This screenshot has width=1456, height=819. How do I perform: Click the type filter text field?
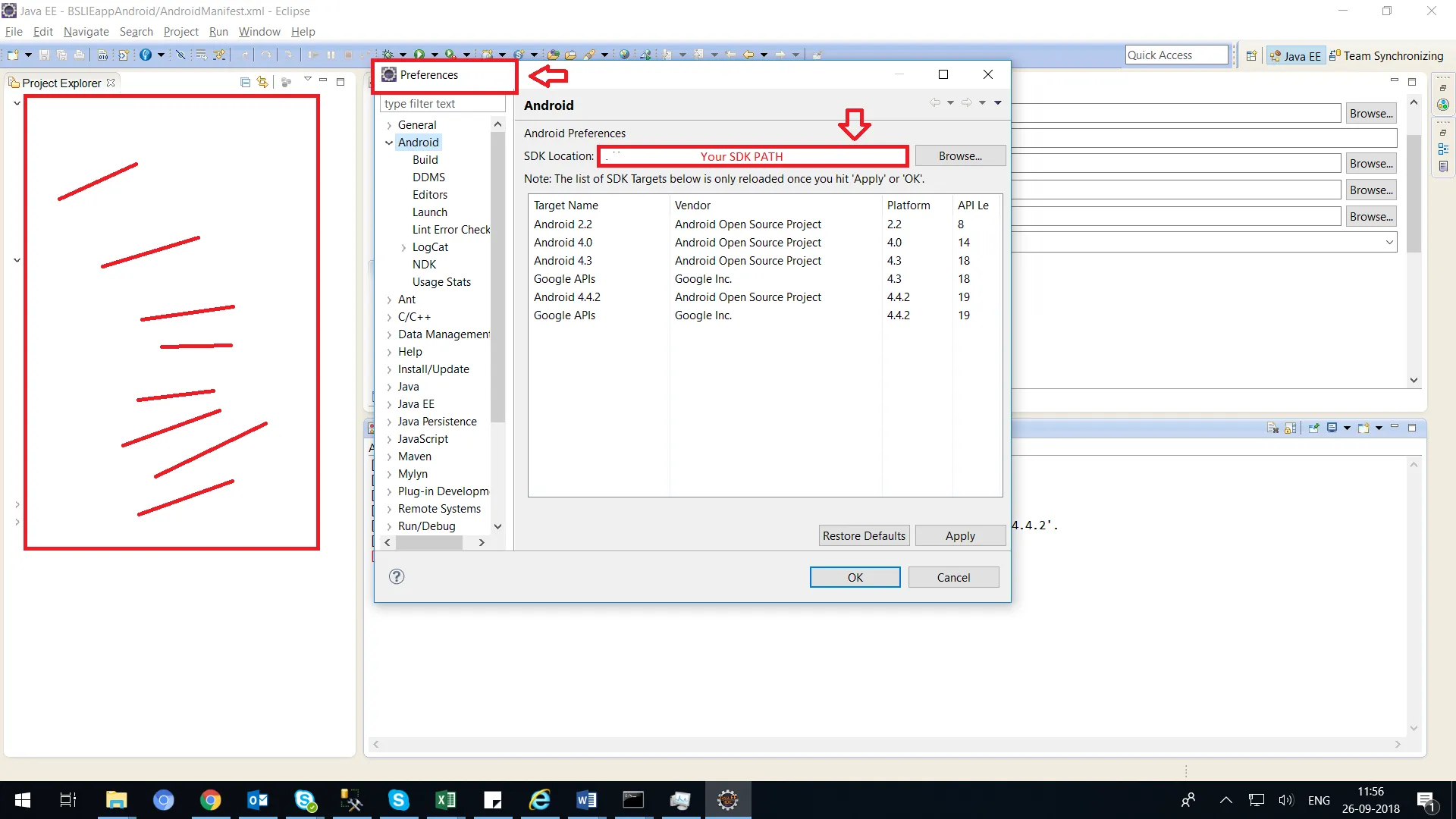click(442, 104)
